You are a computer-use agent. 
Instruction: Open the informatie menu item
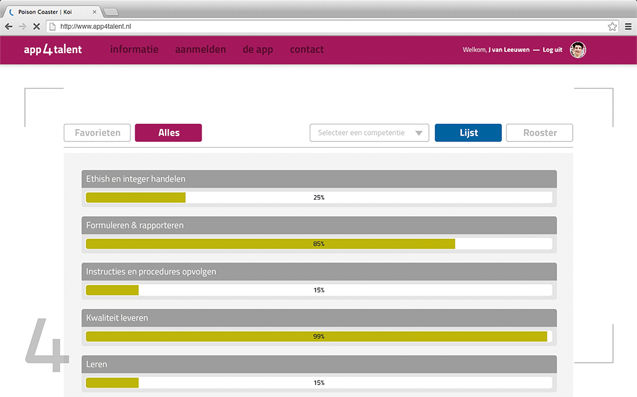point(134,50)
